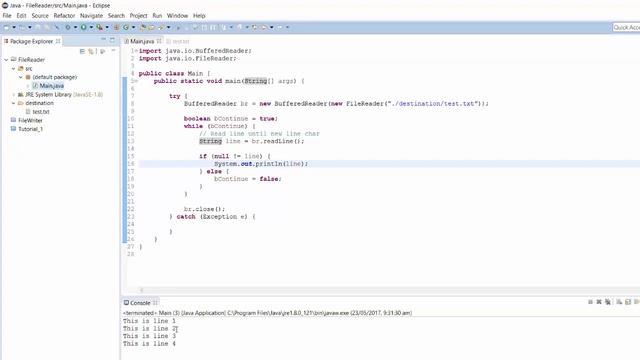
Task: Click the Debug bug toolbar icon
Action: pos(68,27)
